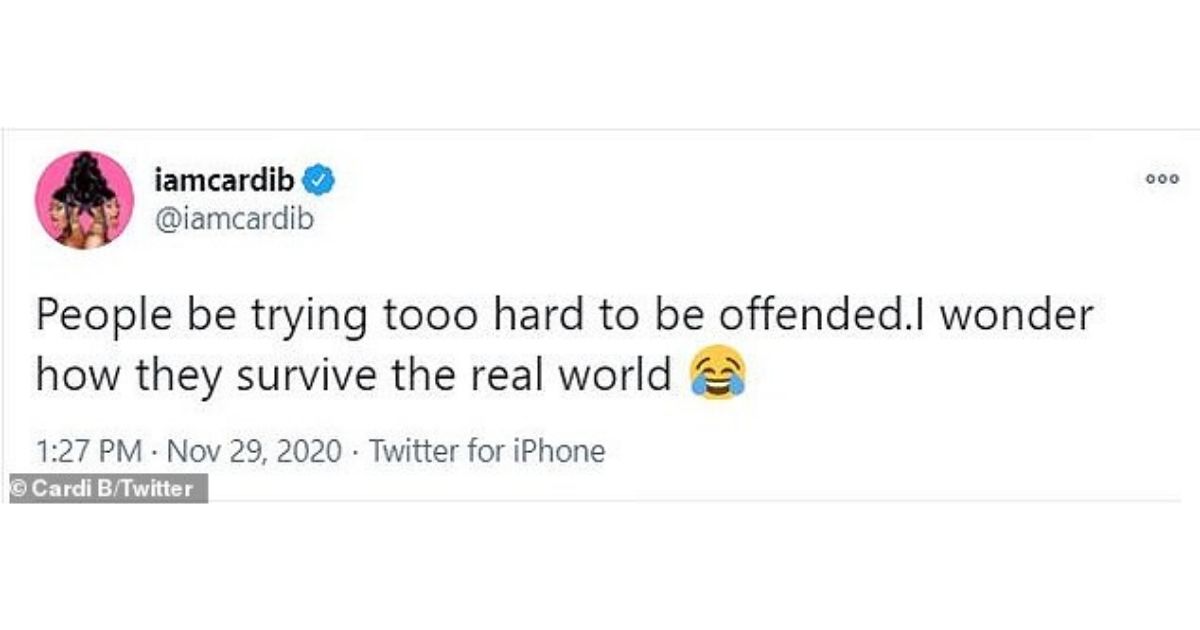Click the 1:27 PM timestamp

[x=89, y=451]
